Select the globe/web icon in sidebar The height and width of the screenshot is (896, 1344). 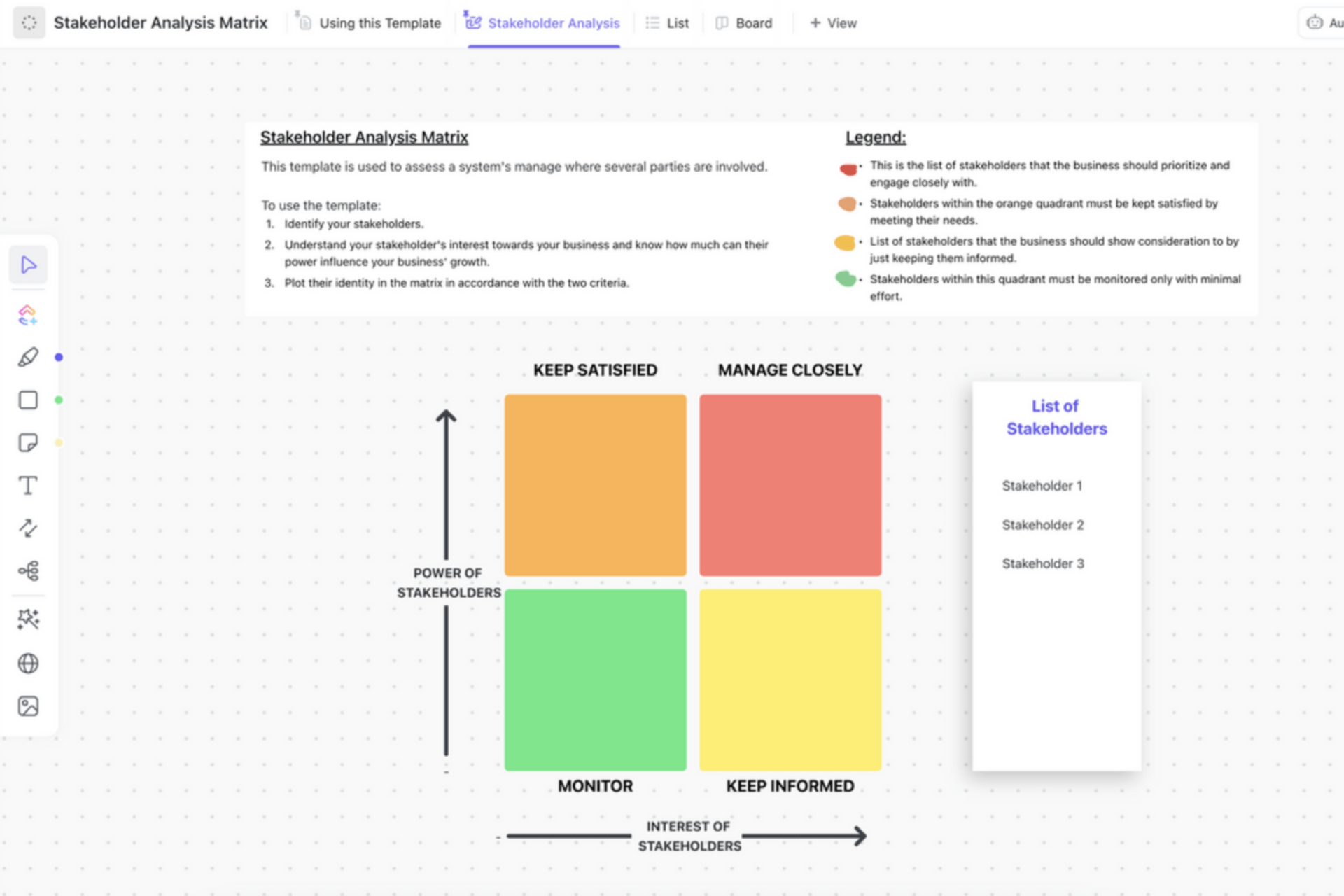tap(28, 664)
